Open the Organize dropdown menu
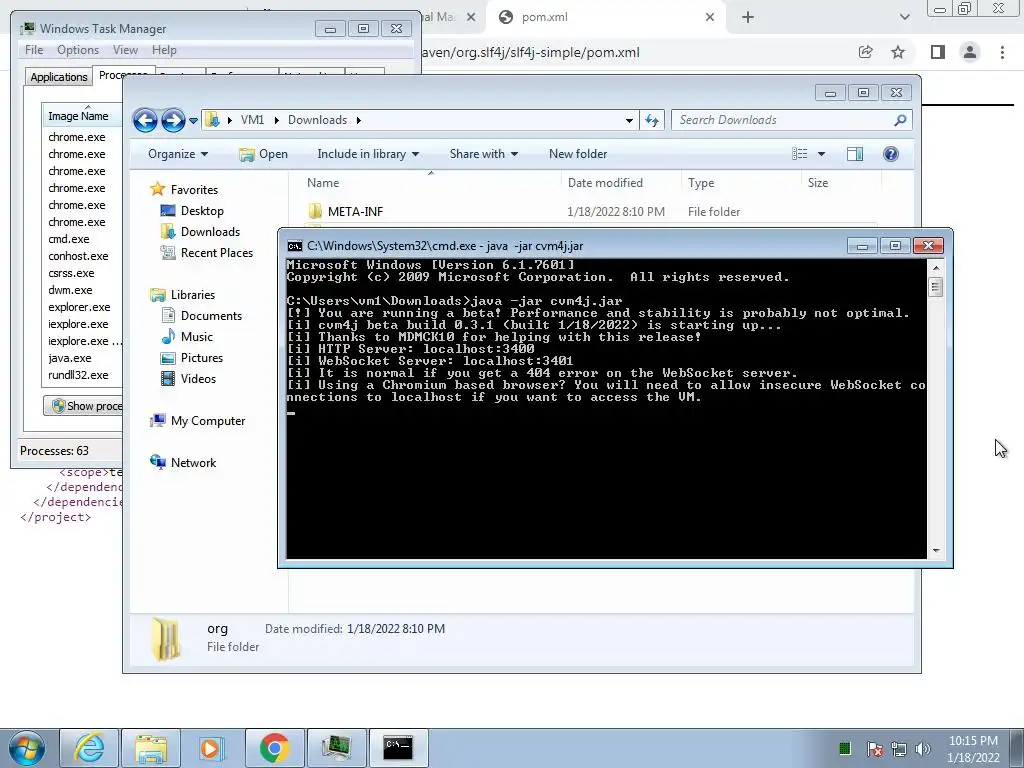 tap(178, 154)
